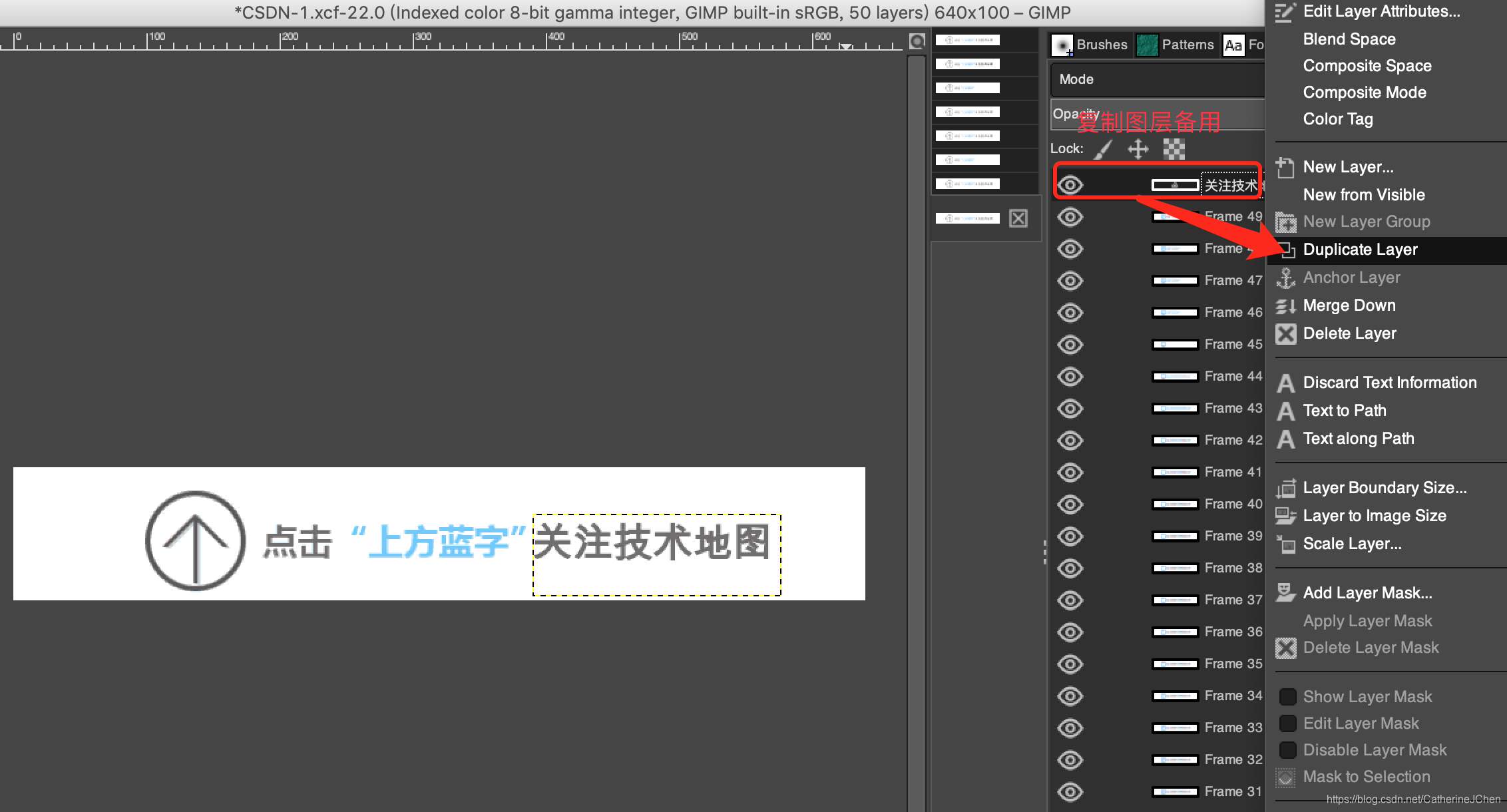Click the Delete Layer icon in menu
The width and height of the screenshot is (1507, 812).
(x=1286, y=333)
